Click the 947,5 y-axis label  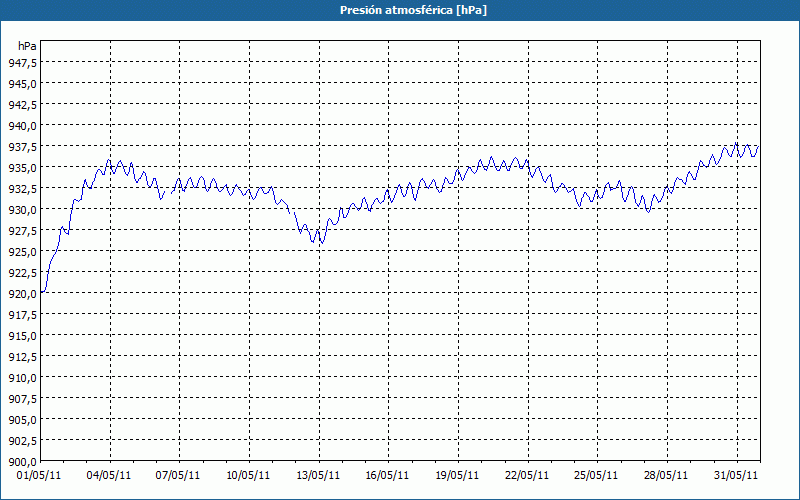(22, 62)
